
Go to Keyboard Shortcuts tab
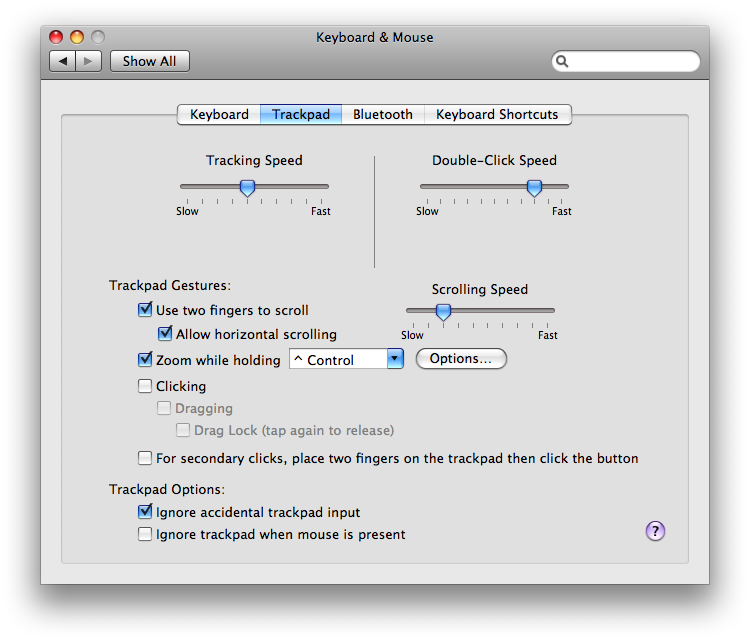[497, 115]
